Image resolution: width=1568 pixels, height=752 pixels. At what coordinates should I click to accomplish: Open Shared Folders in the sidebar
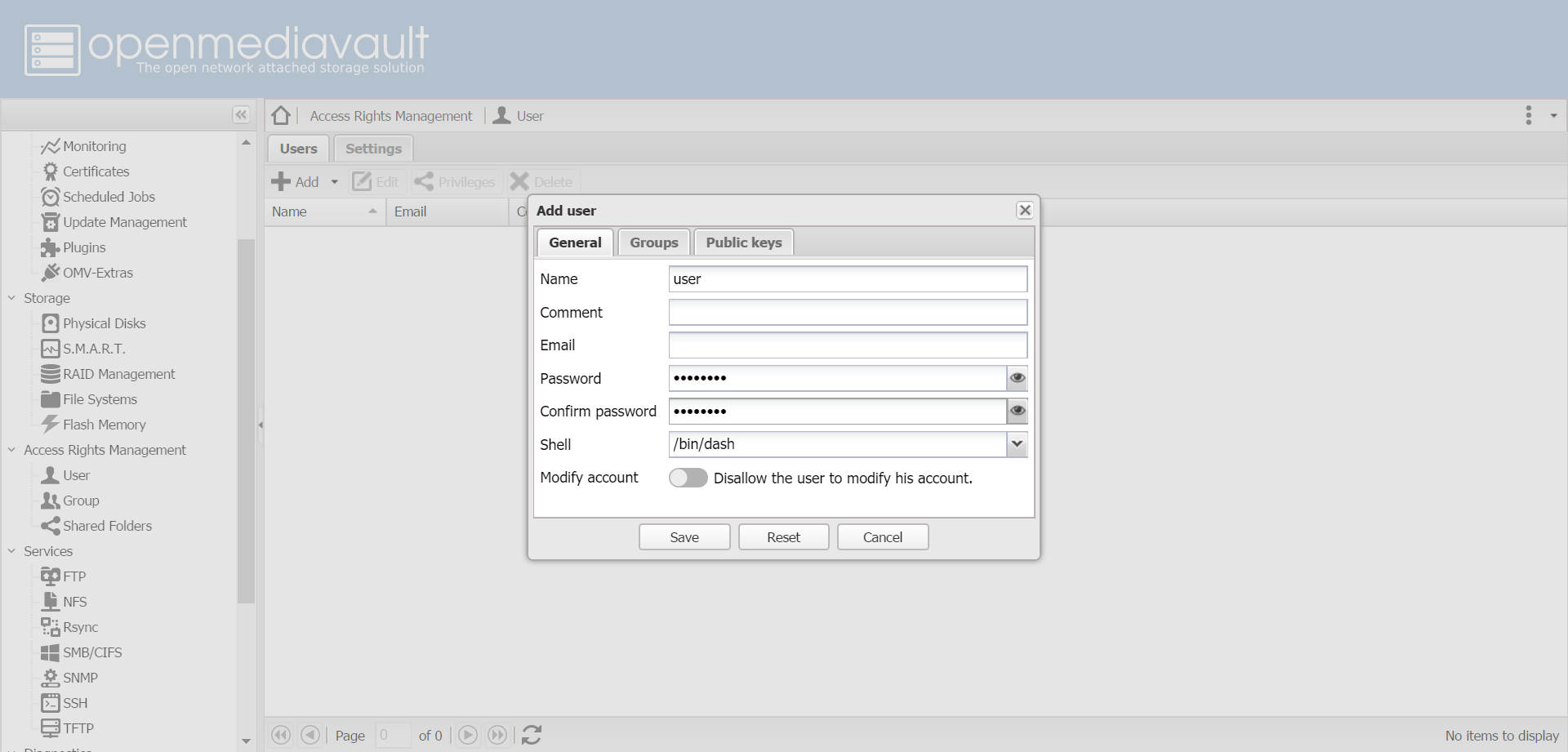point(96,526)
